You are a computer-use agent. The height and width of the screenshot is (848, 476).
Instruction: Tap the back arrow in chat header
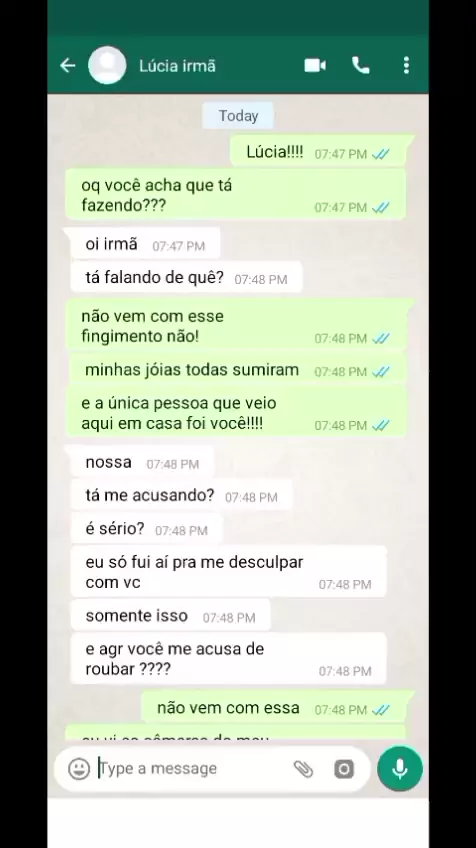[68, 65]
